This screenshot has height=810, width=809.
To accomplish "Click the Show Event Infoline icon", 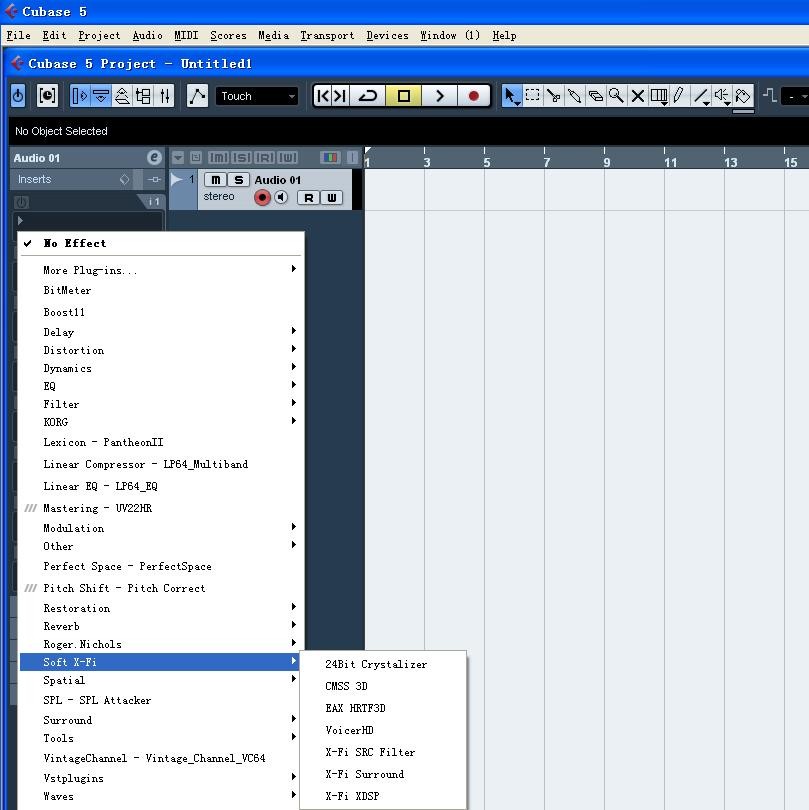I will pos(101,96).
